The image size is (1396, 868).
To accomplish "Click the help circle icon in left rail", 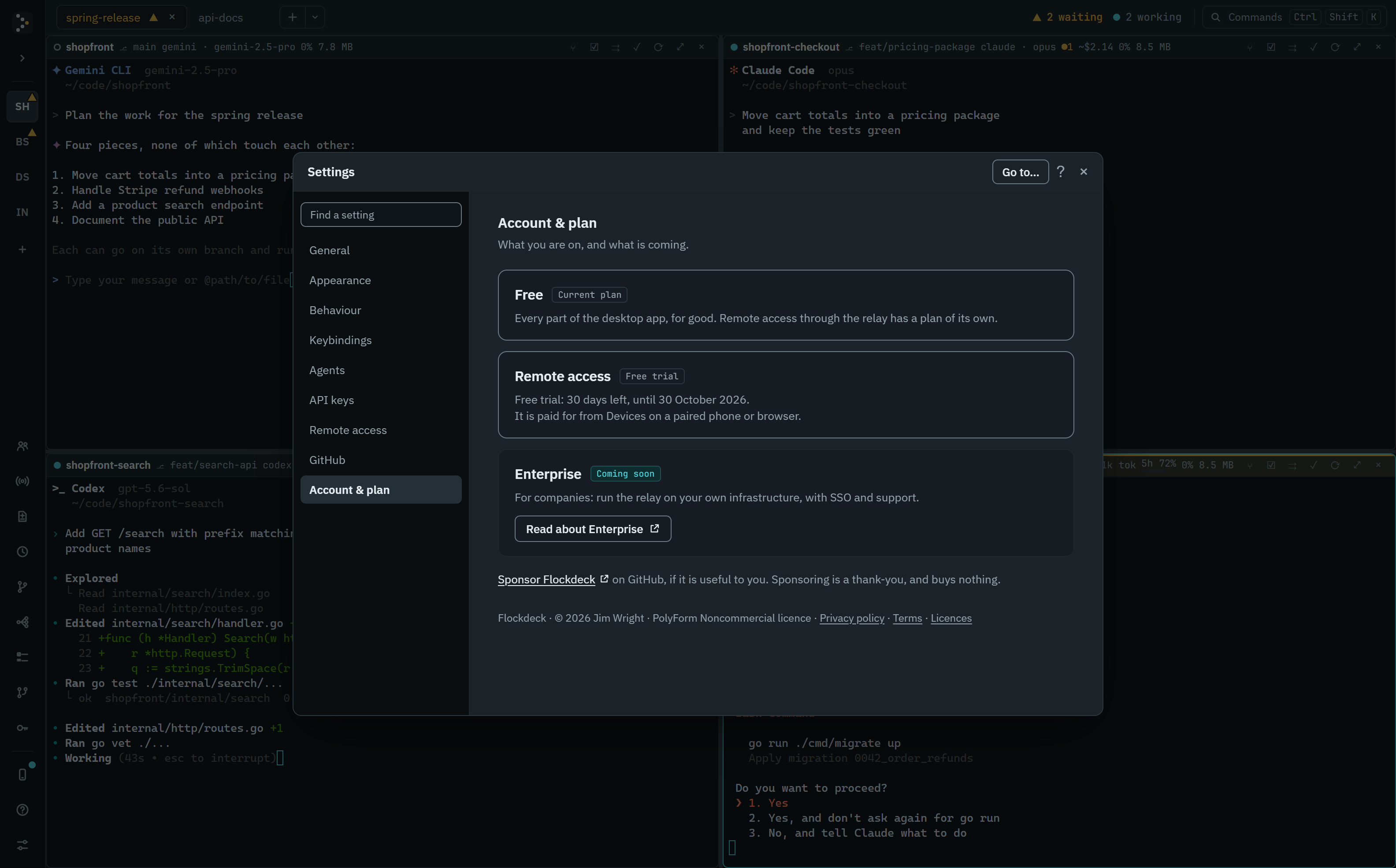I will pyautogui.click(x=22, y=810).
